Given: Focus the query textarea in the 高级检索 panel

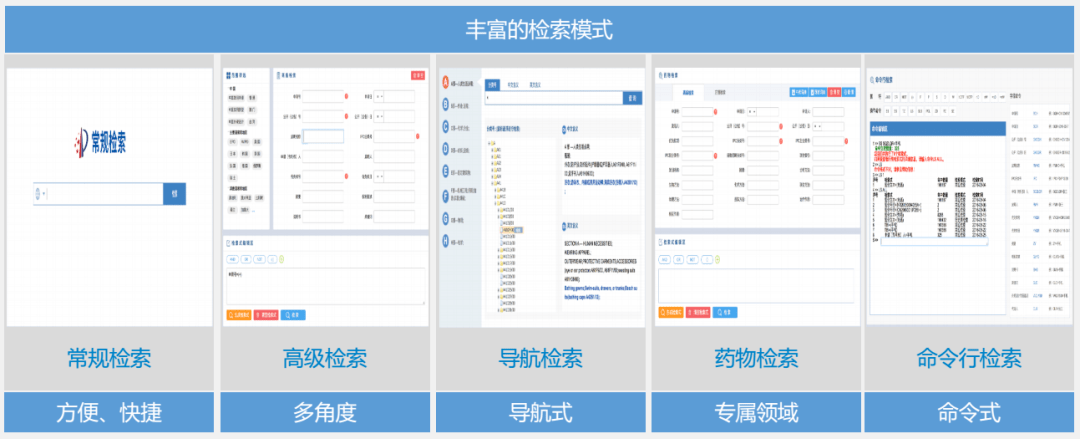Looking at the screenshot, I should tap(325, 287).
